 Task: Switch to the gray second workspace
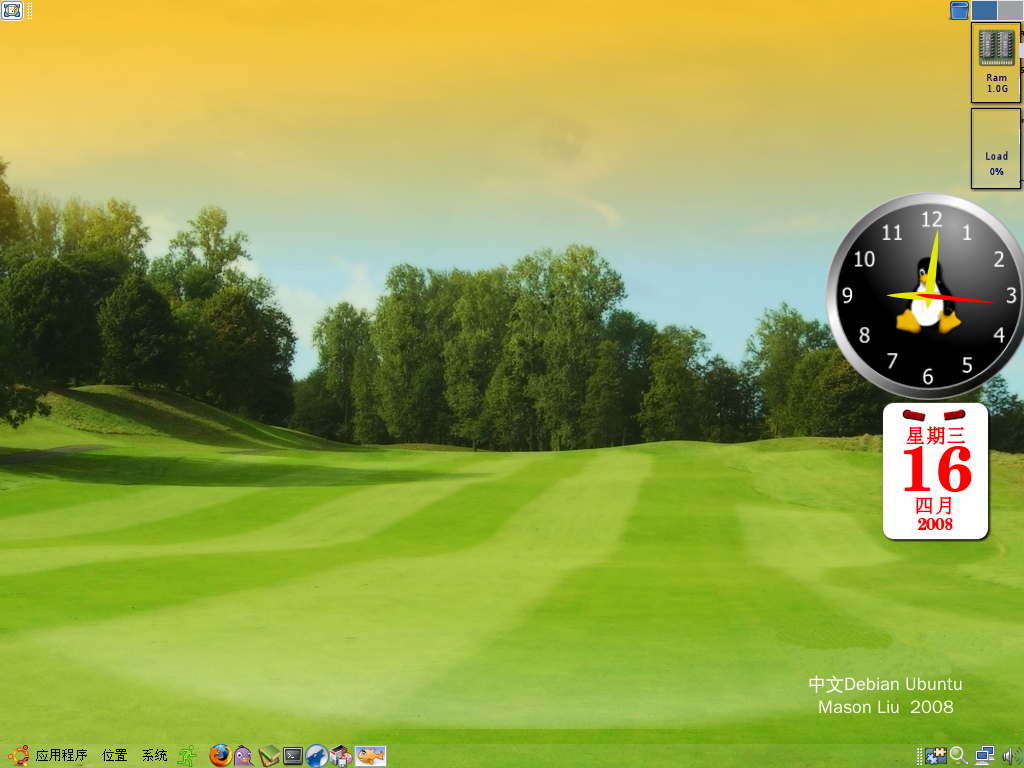(1010, 10)
